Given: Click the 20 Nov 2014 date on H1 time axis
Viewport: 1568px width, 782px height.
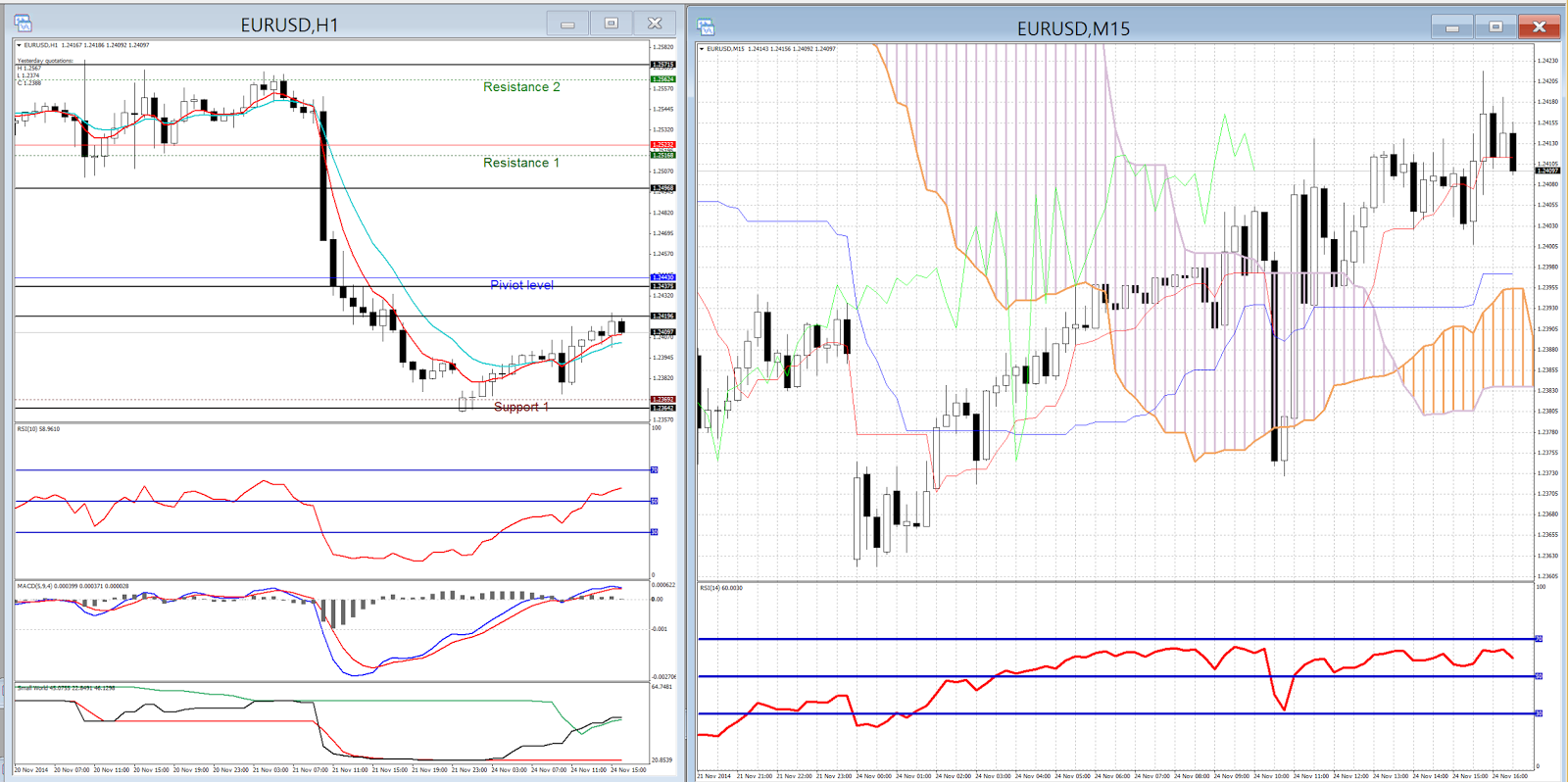Looking at the screenshot, I should click(x=30, y=770).
